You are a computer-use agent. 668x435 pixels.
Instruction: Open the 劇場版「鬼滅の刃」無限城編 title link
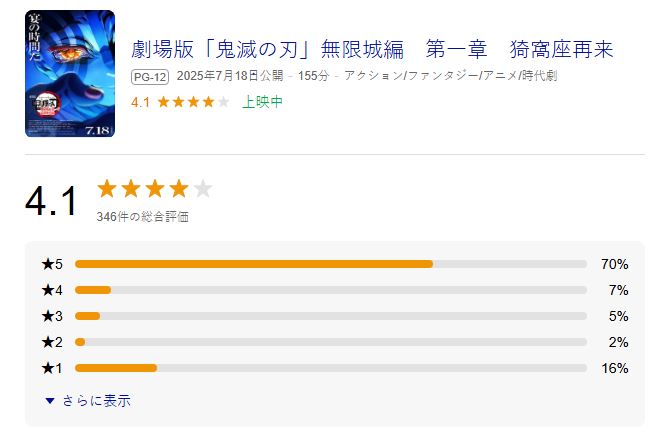click(372, 49)
